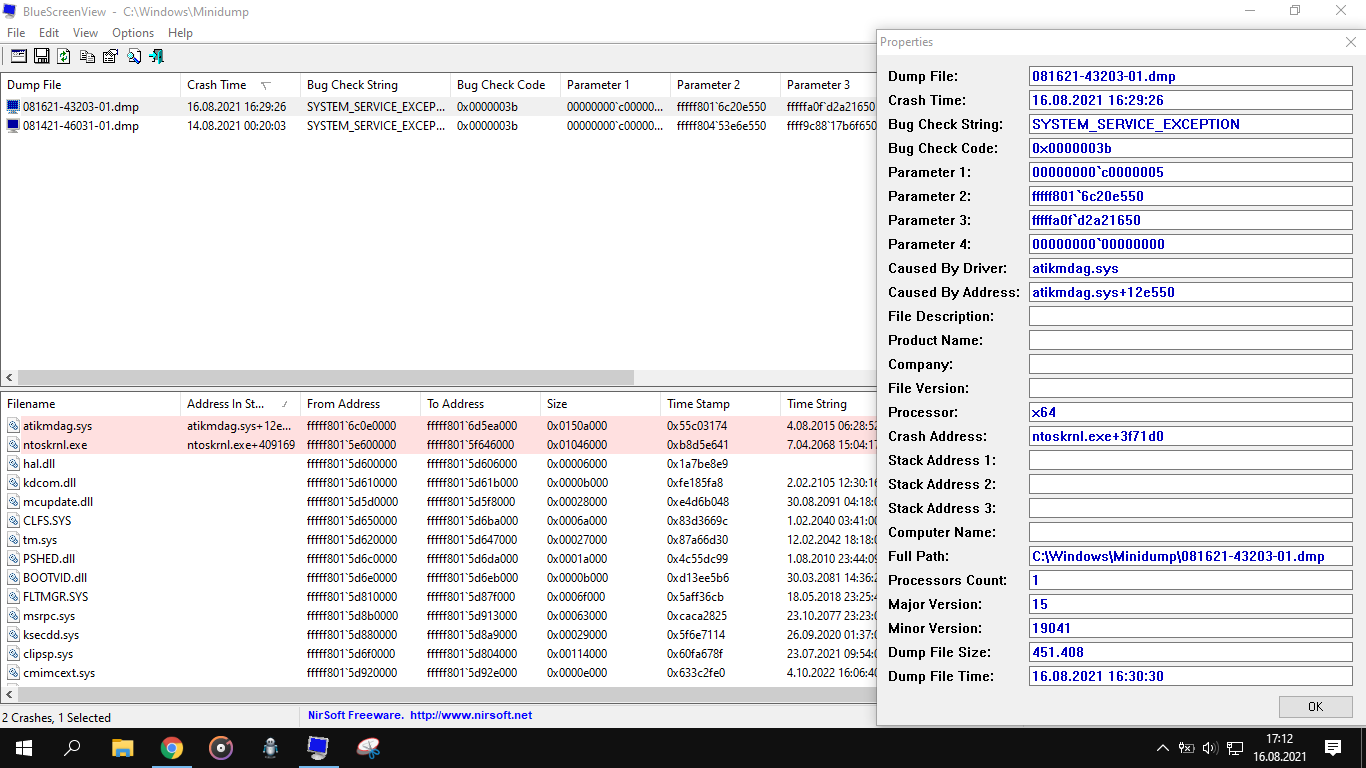The height and width of the screenshot is (768, 1366).
Task: Click the Bug Check String field
Action: click(1190, 124)
